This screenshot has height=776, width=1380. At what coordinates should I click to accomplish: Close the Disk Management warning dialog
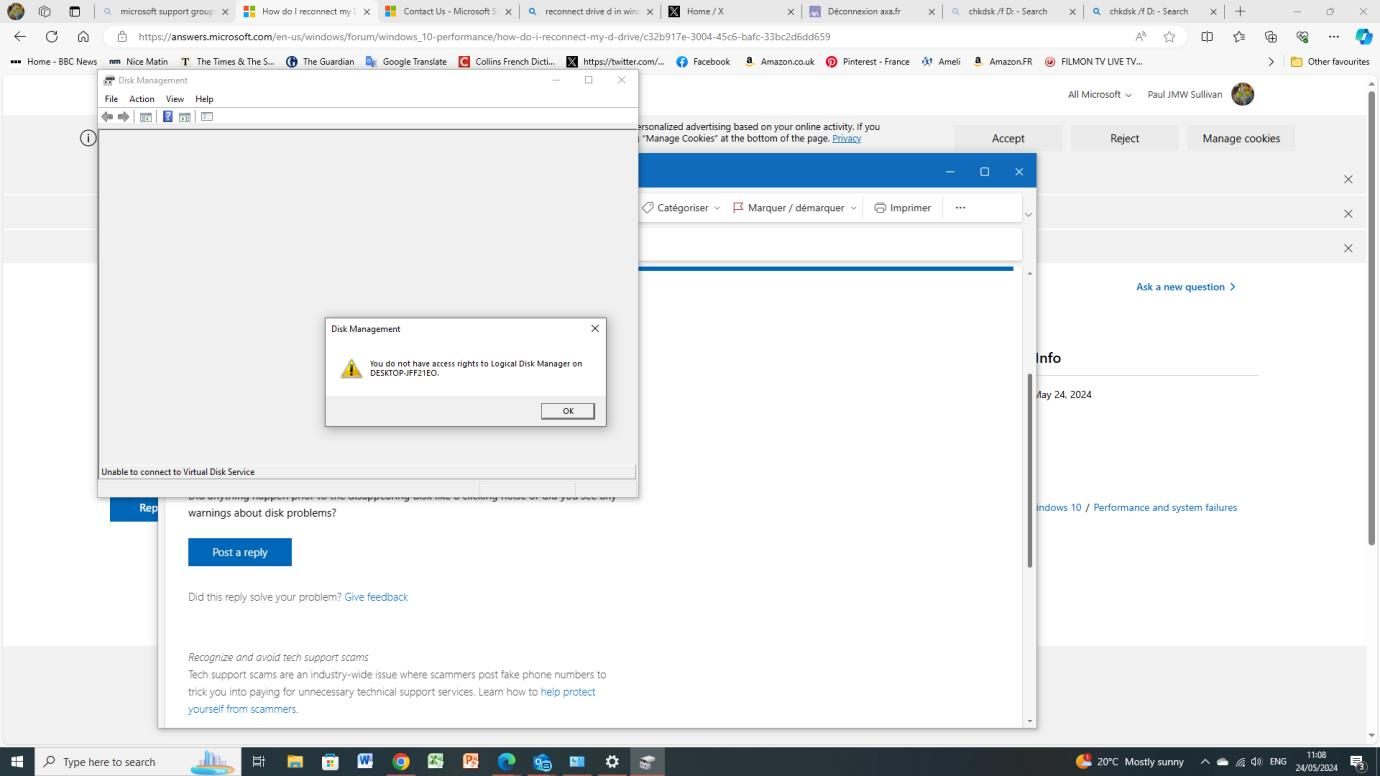click(595, 328)
